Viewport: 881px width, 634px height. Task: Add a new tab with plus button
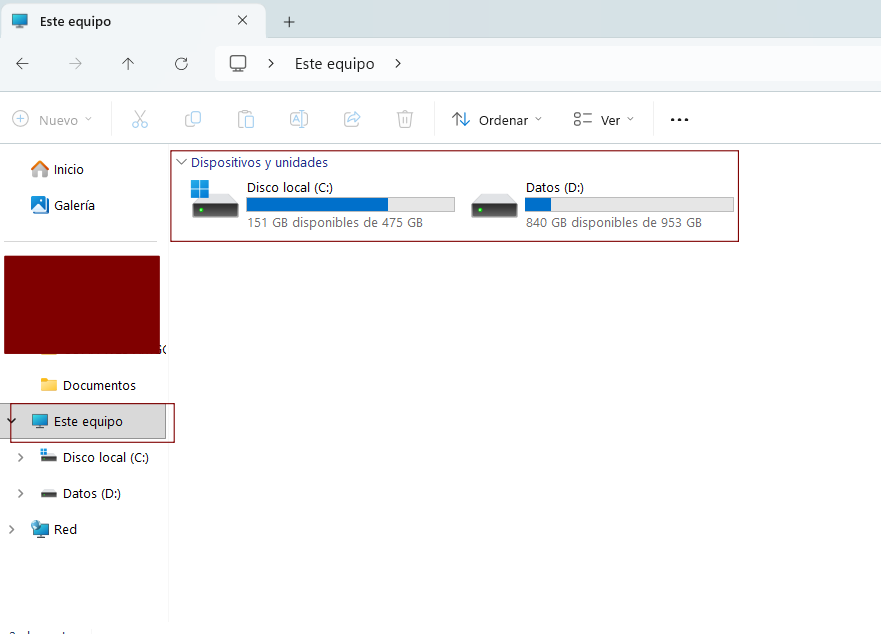pyautogui.click(x=289, y=22)
